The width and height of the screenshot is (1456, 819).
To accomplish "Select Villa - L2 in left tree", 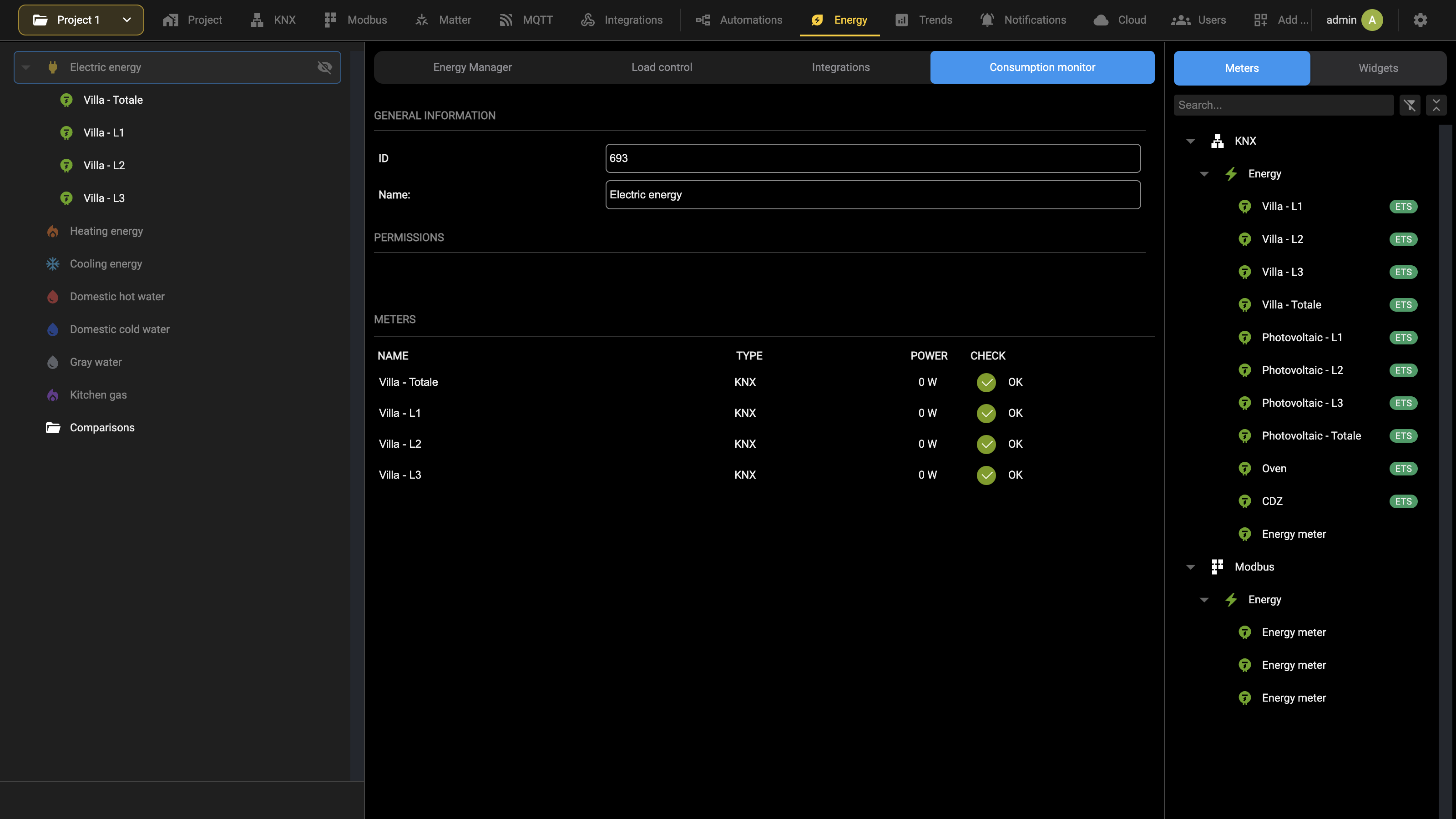I will point(104,166).
